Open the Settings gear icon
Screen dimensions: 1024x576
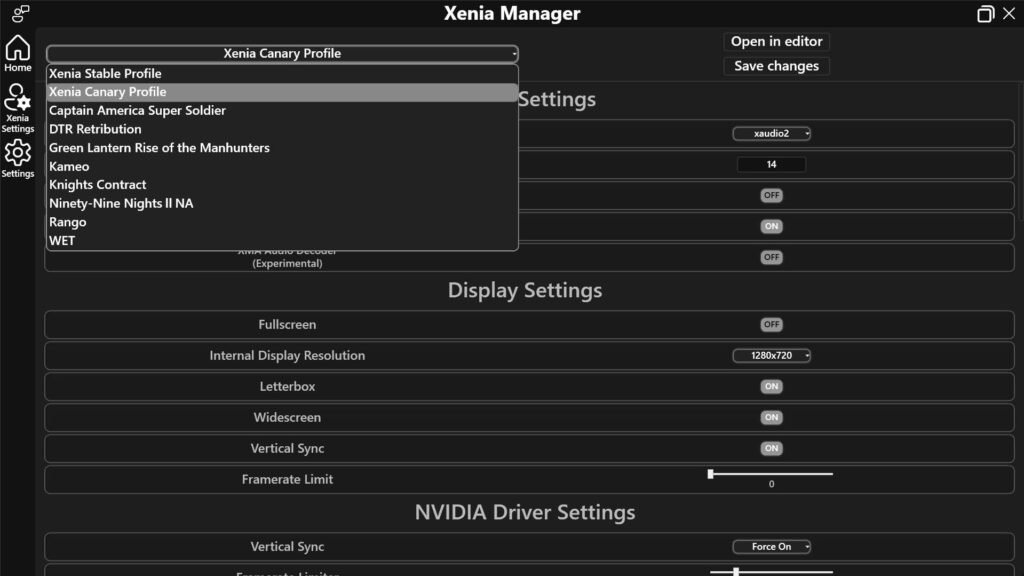pos(18,159)
